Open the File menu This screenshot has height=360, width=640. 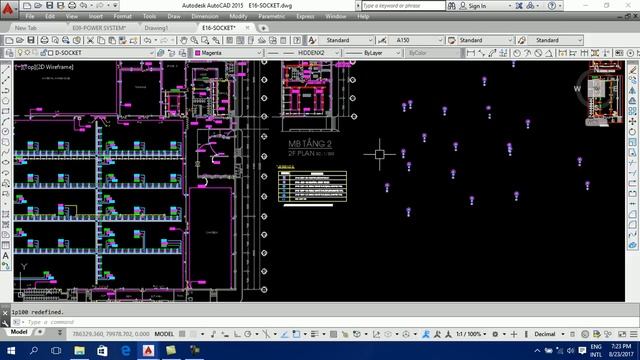coord(30,17)
